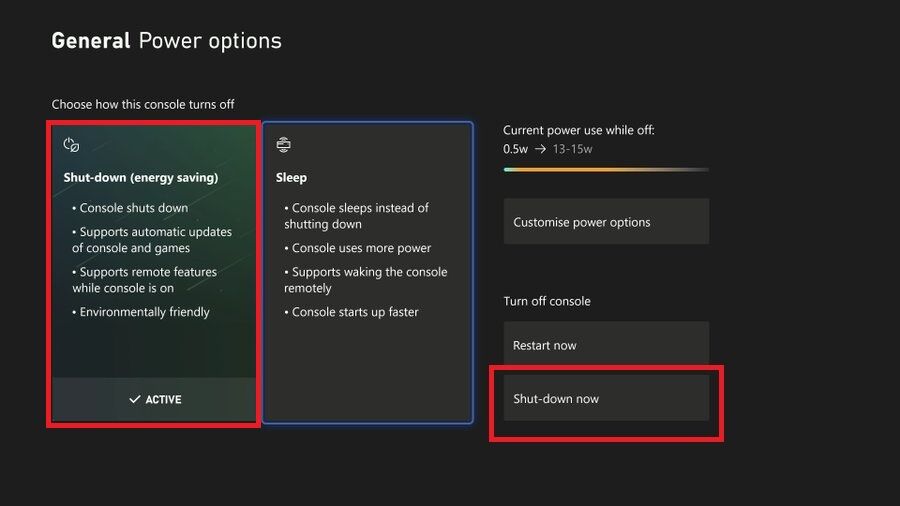Select the Shut-down (energy saving) option title
This screenshot has height=506, width=900.
(x=141, y=177)
